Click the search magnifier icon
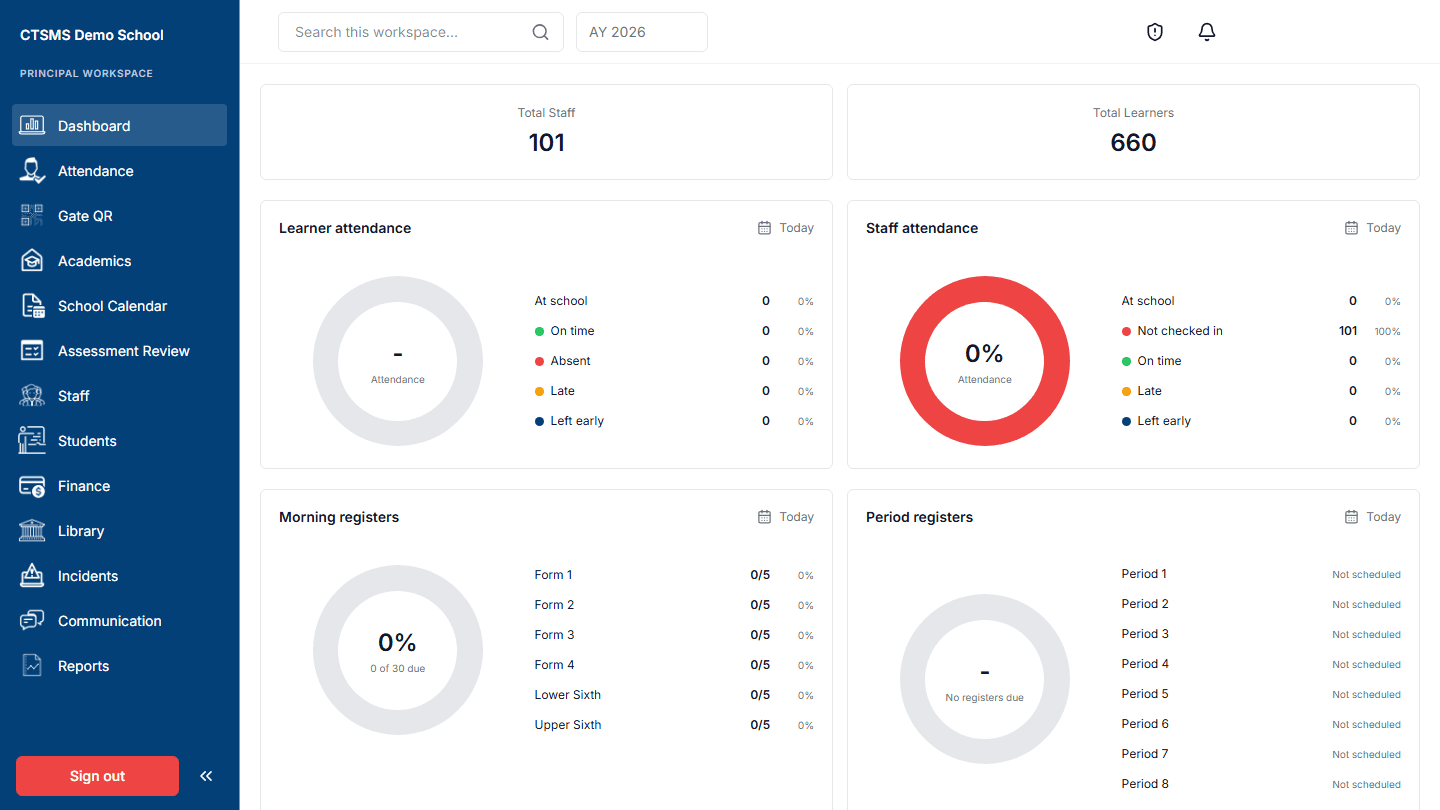This screenshot has width=1440, height=810. click(541, 32)
